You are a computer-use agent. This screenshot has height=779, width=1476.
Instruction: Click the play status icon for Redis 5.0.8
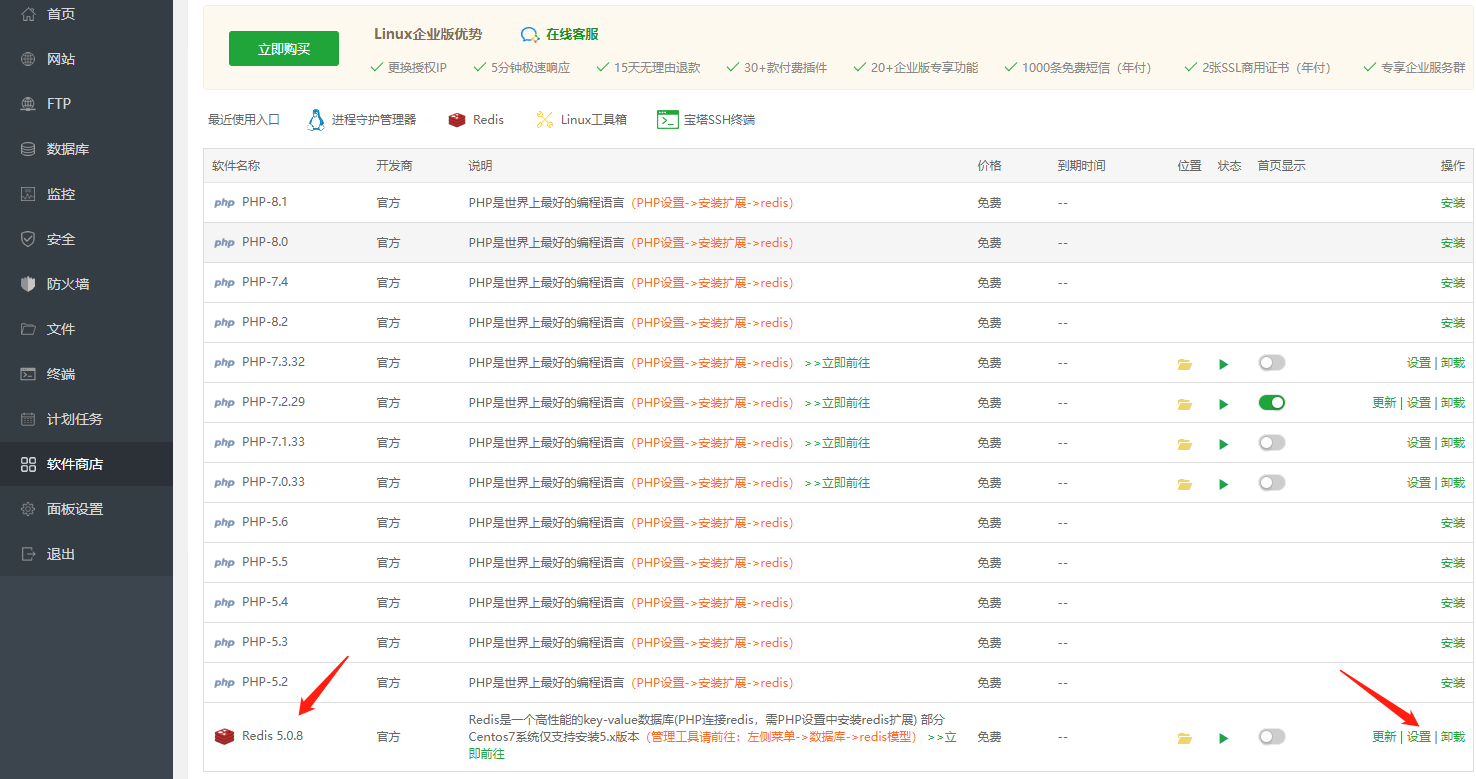[x=1223, y=738]
